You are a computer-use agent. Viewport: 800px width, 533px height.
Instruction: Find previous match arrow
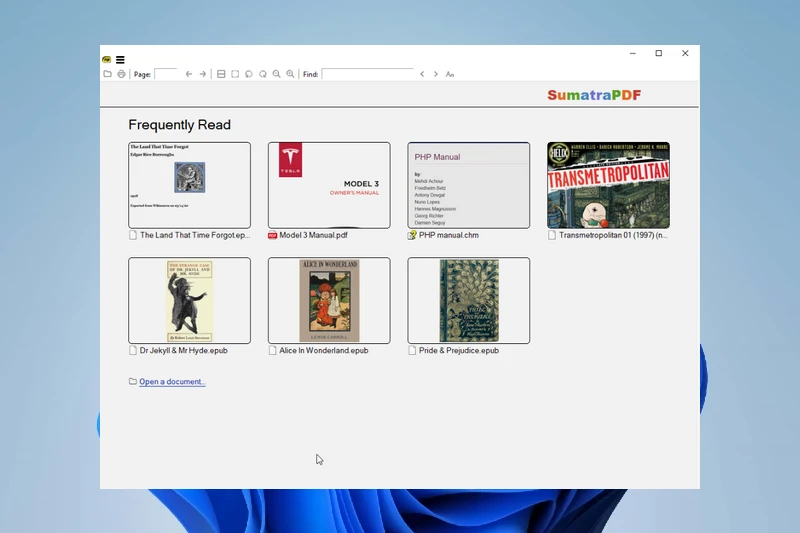pyautogui.click(x=422, y=74)
